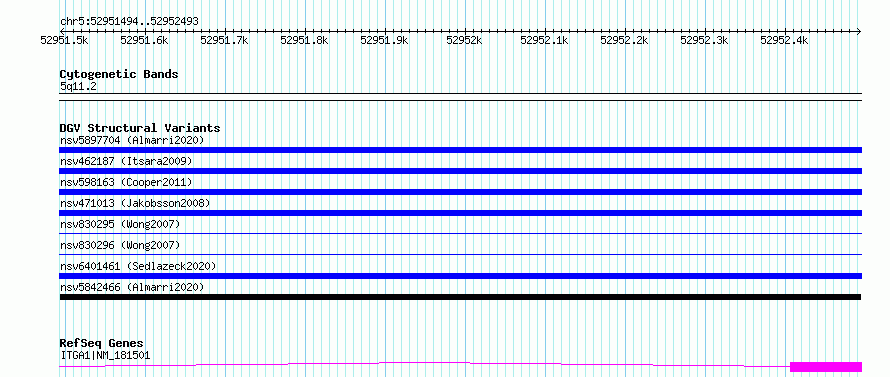Click the black bar under nsv5842466

460,297
